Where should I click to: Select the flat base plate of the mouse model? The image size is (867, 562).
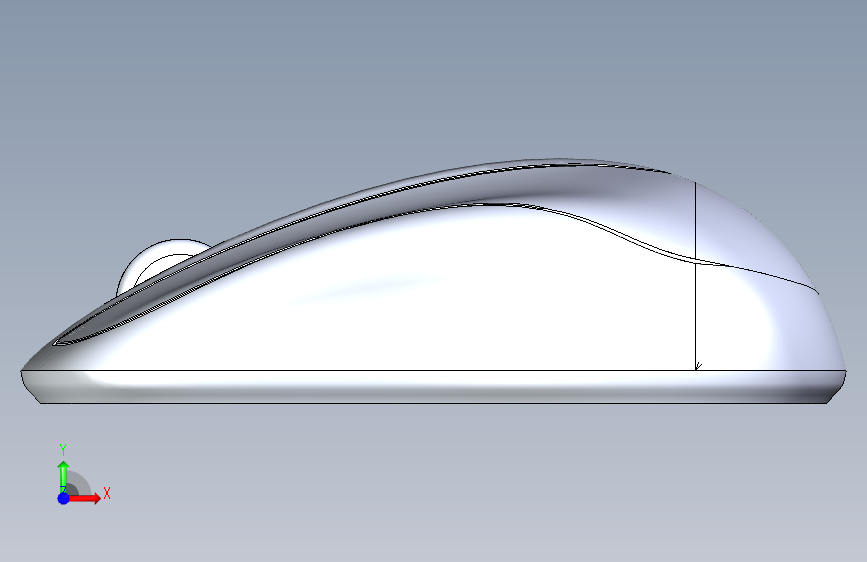pos(434,387)
